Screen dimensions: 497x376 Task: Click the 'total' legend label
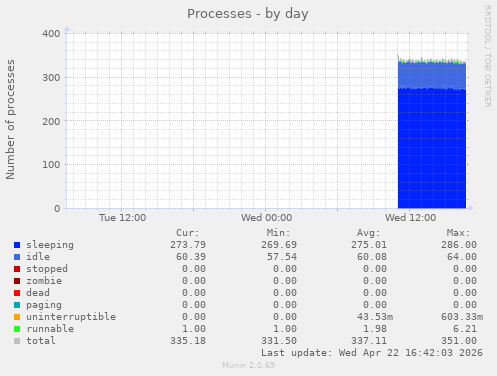click(41, 341)
